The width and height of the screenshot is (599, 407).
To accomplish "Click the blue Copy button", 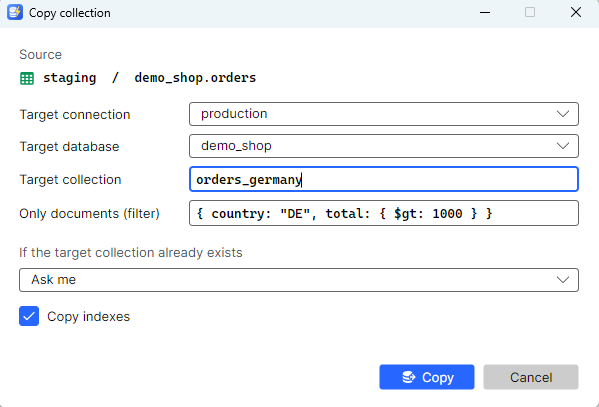I will tap(427, 377).
